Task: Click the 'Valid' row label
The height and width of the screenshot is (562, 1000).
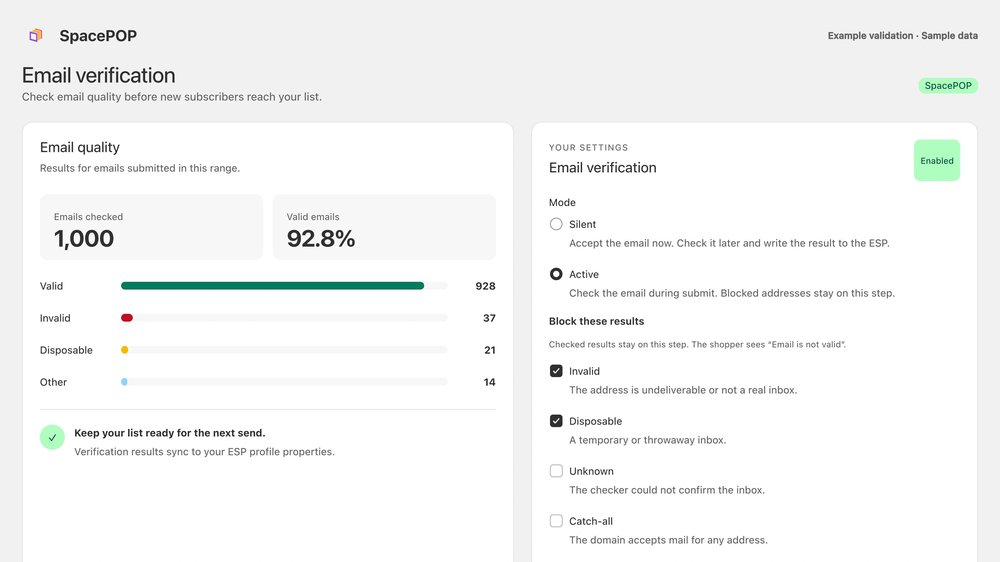Action: point(51,286)
